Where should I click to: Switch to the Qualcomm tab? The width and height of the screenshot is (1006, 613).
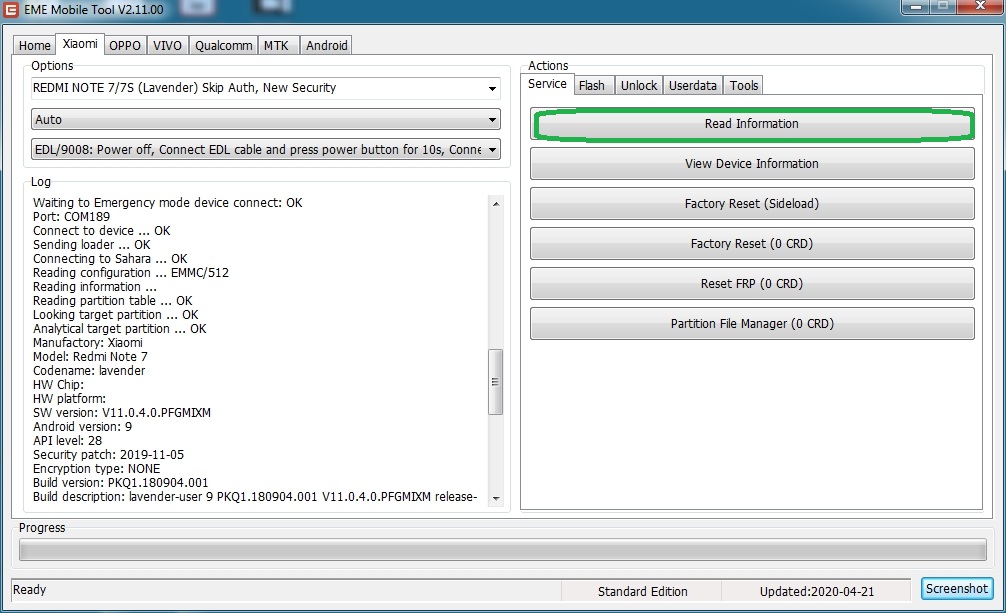[x=223, y=46]
